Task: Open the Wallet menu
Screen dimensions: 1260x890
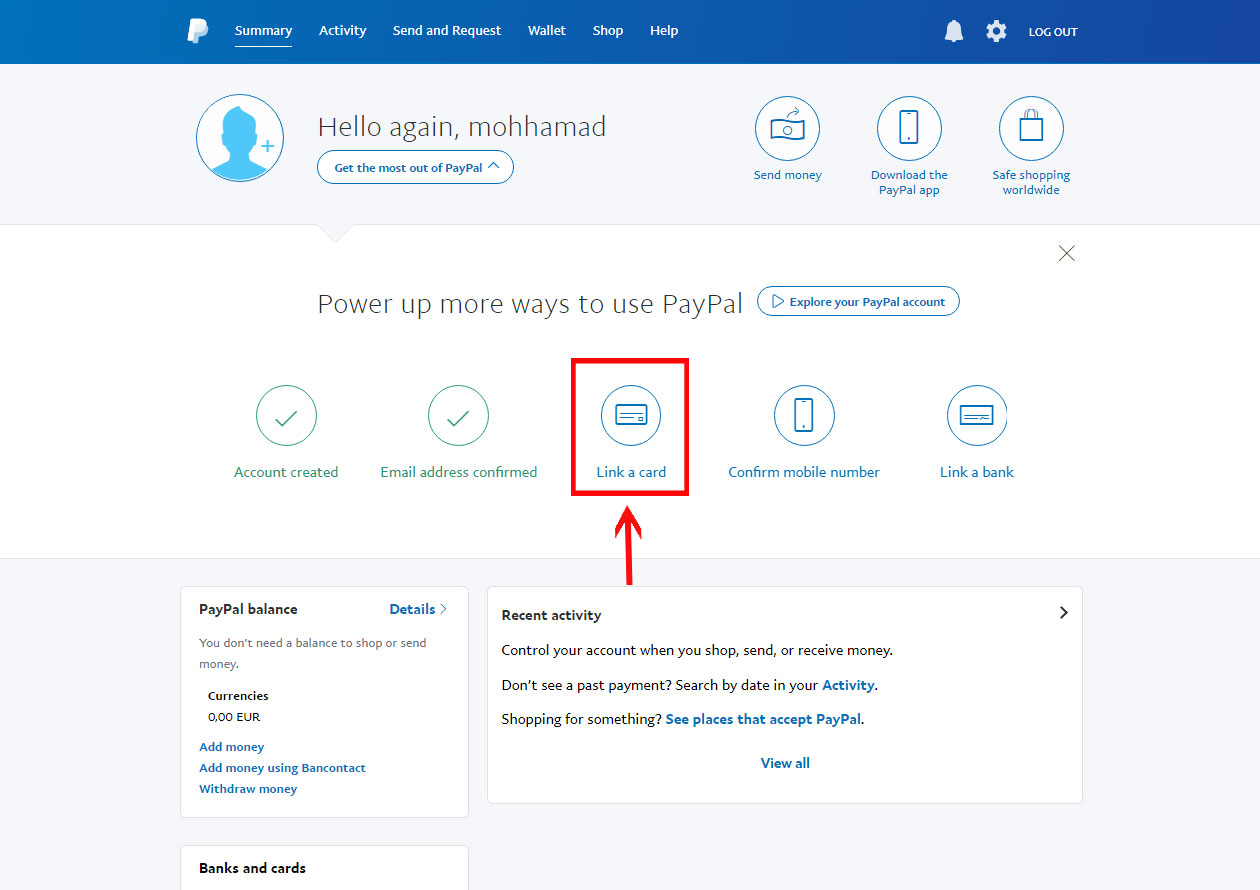Action: click(x=547, y=30)
